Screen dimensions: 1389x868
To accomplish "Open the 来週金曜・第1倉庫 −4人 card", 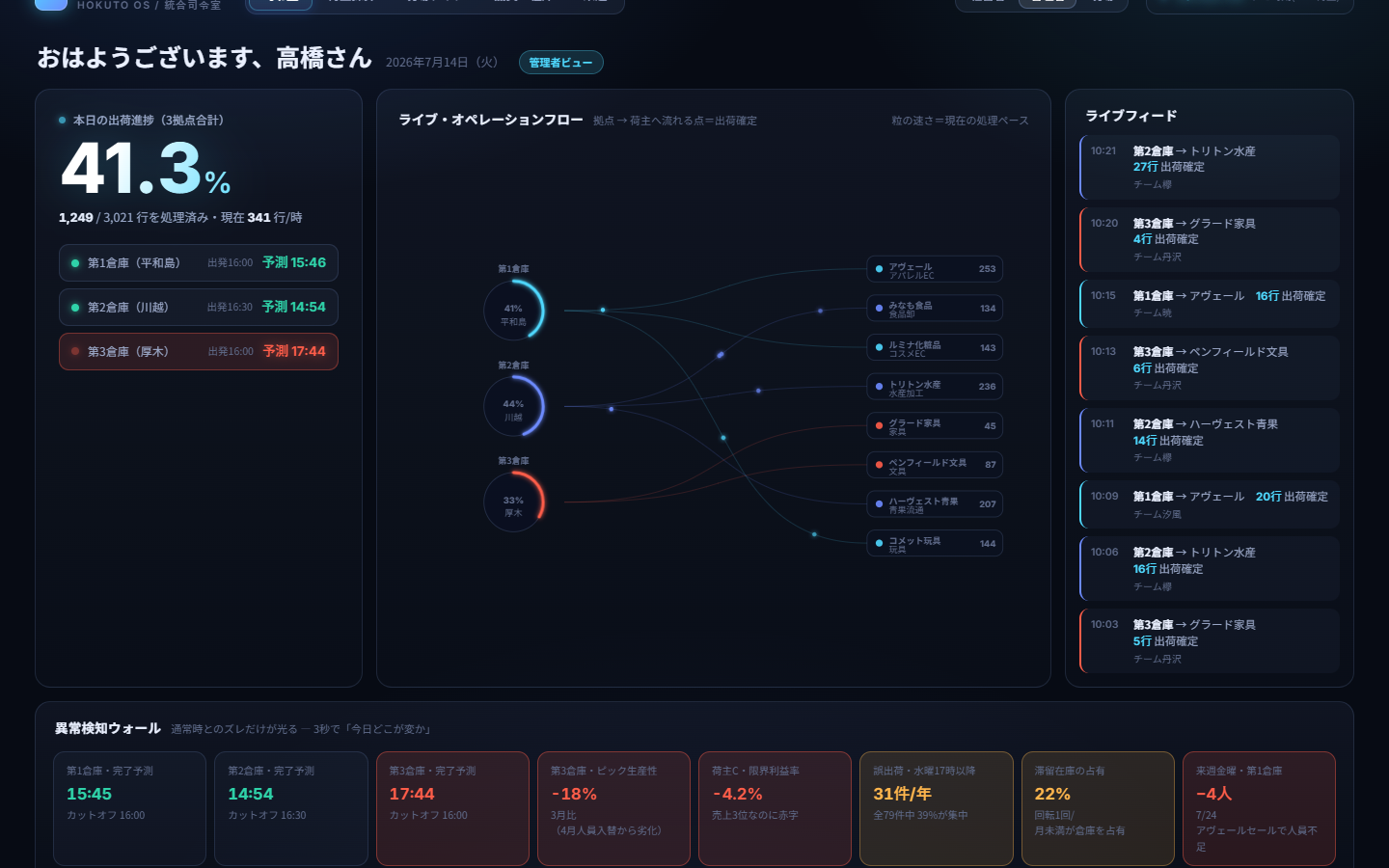I will point(1259,808).
